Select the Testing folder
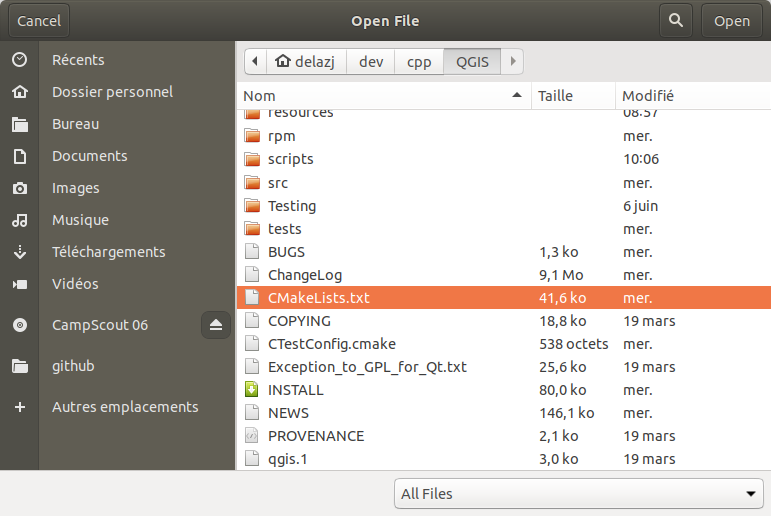The image size is (771, 516). 292,206
